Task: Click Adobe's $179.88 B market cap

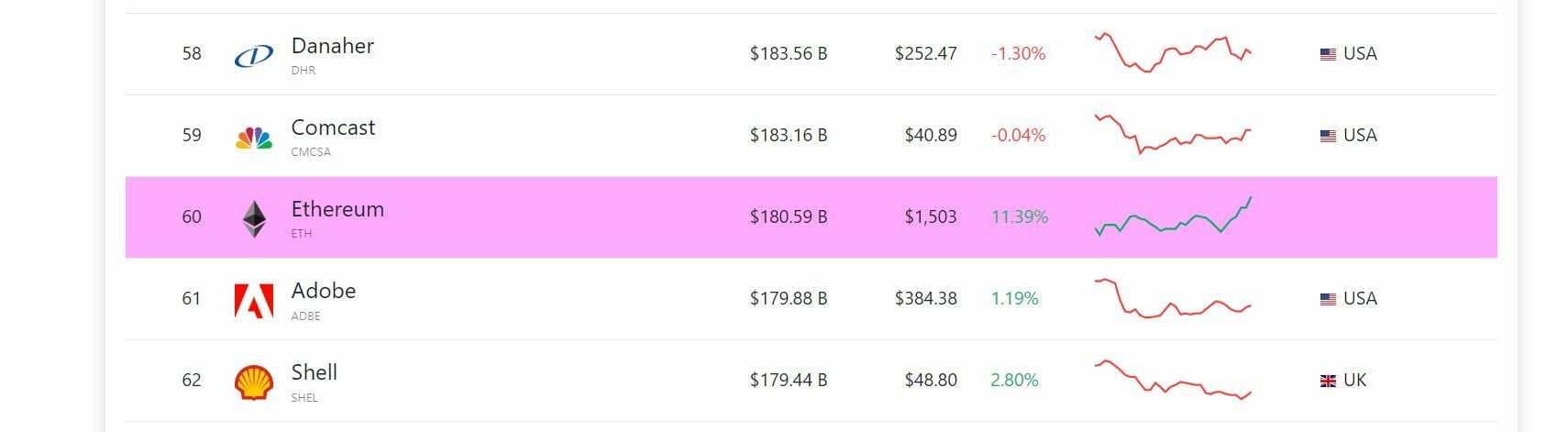Action: (x=789, y=299)
